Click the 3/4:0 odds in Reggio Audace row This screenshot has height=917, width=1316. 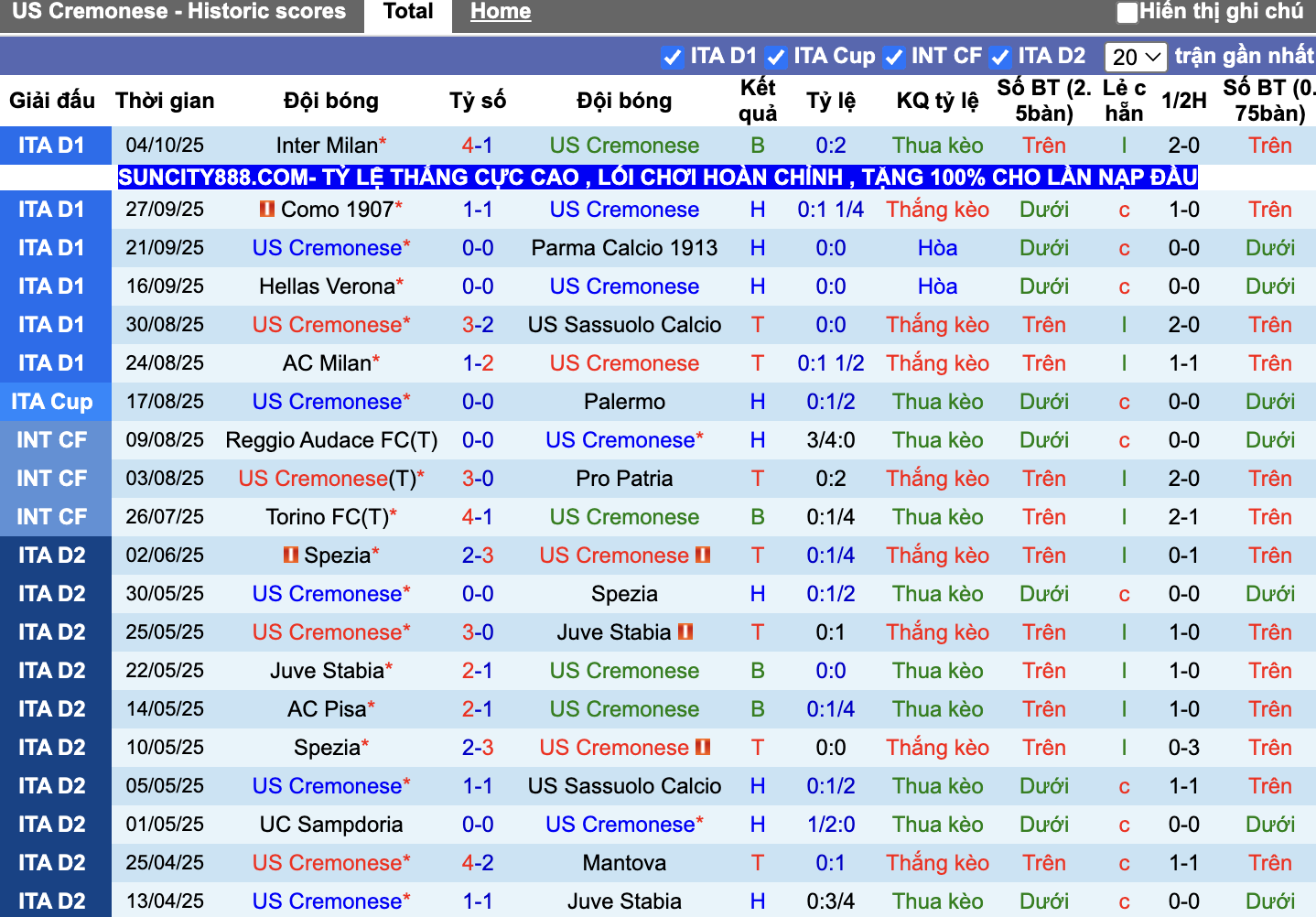click(x=831, y=440)
